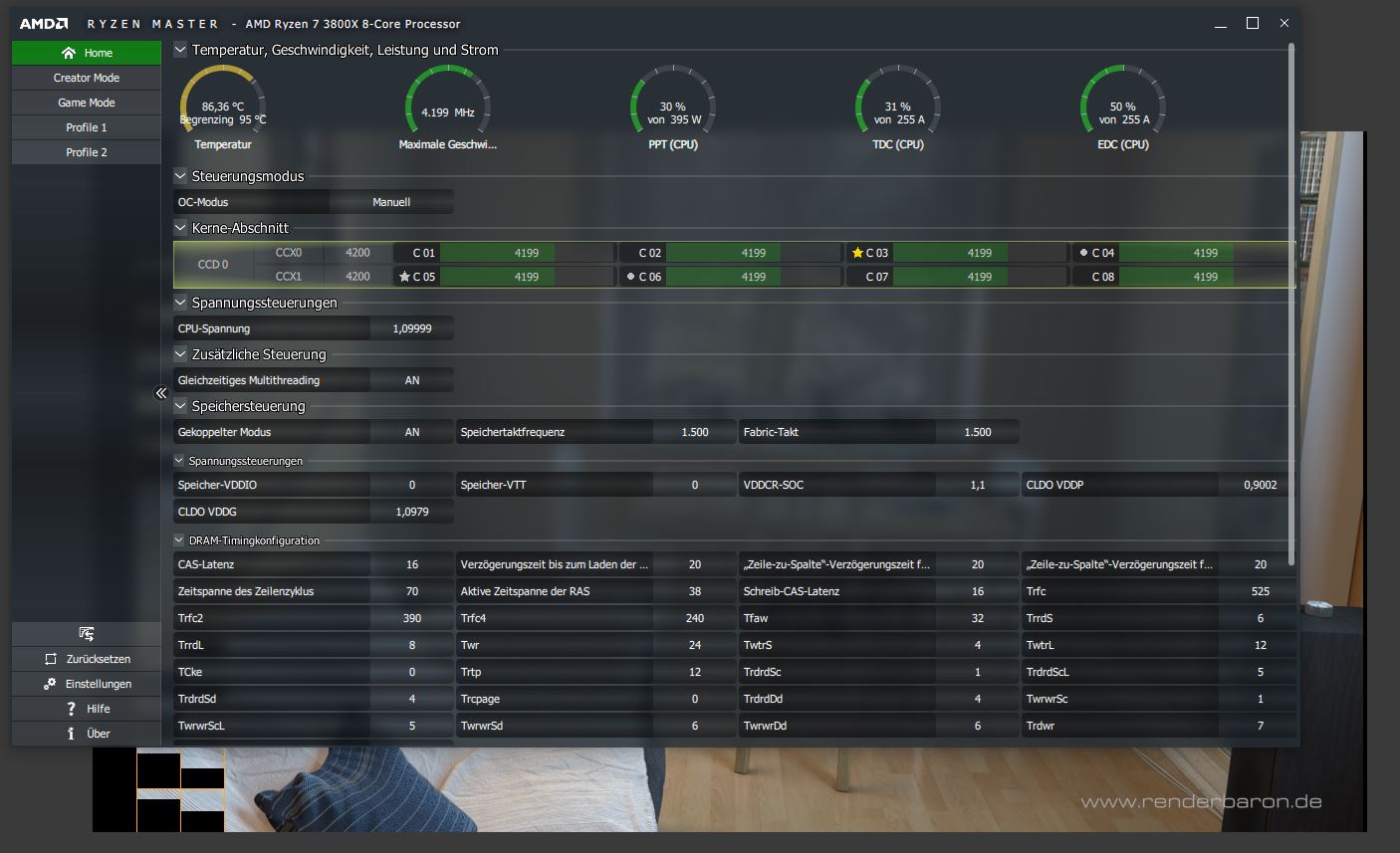Click the Einstellungen gear icon
Screen dimensions: 1400x853
point(50,684)
